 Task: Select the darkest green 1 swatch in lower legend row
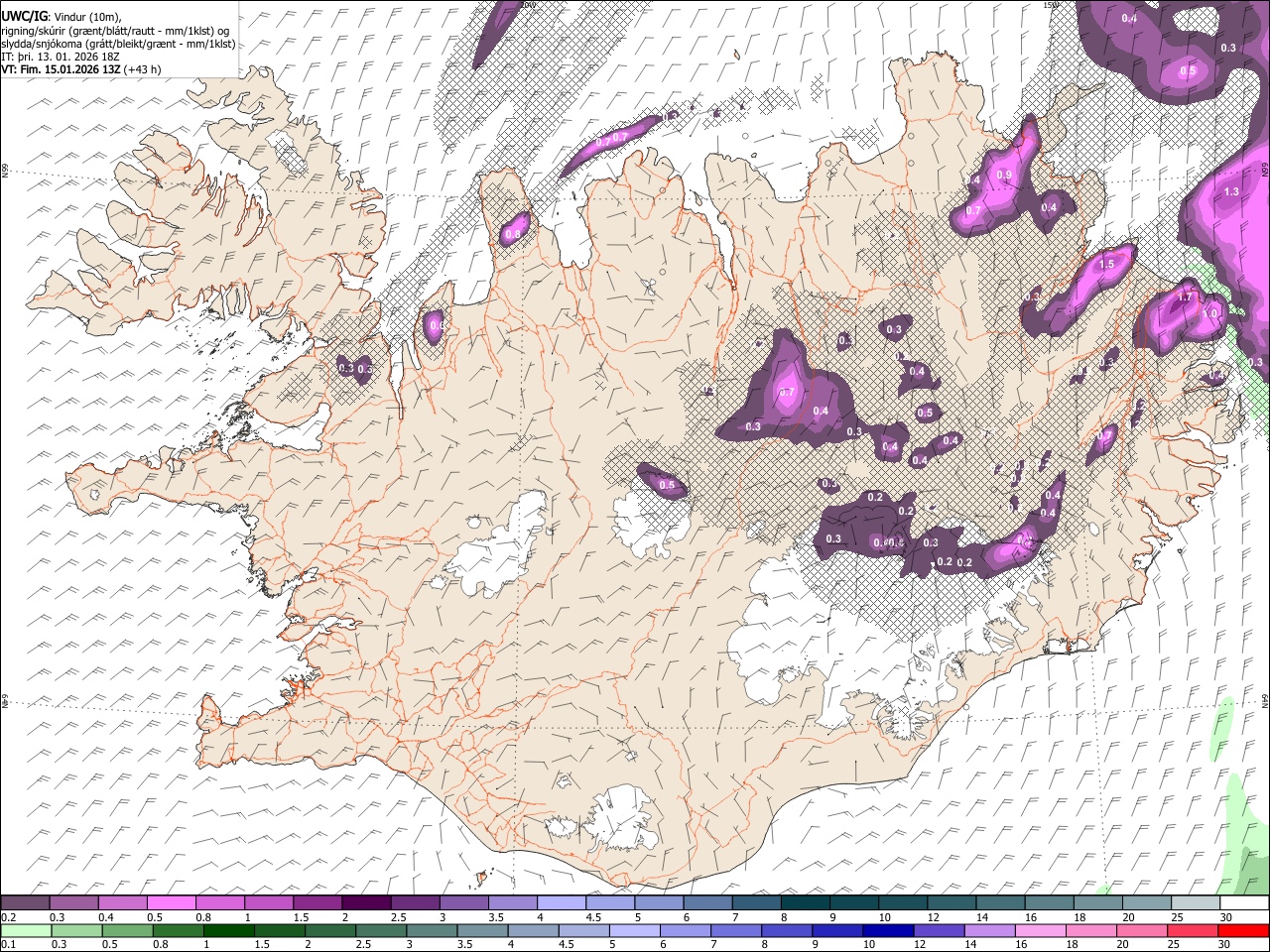[228, 930]
